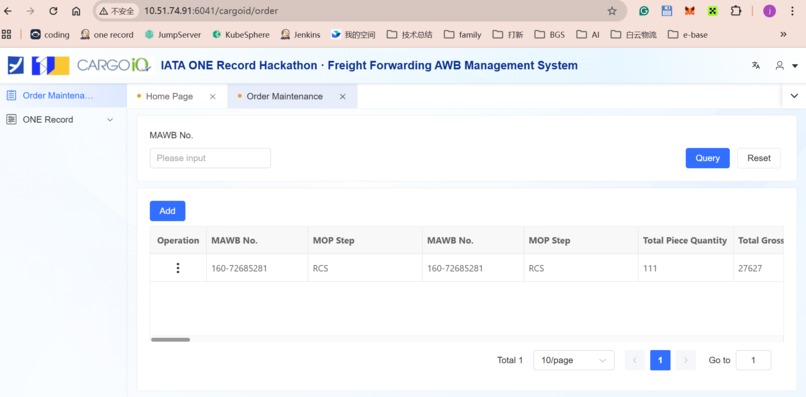Viewport: 806px width, 397px height.
Task: Click the Reset button
Action: pyautogui.click(x=759, y=158)
